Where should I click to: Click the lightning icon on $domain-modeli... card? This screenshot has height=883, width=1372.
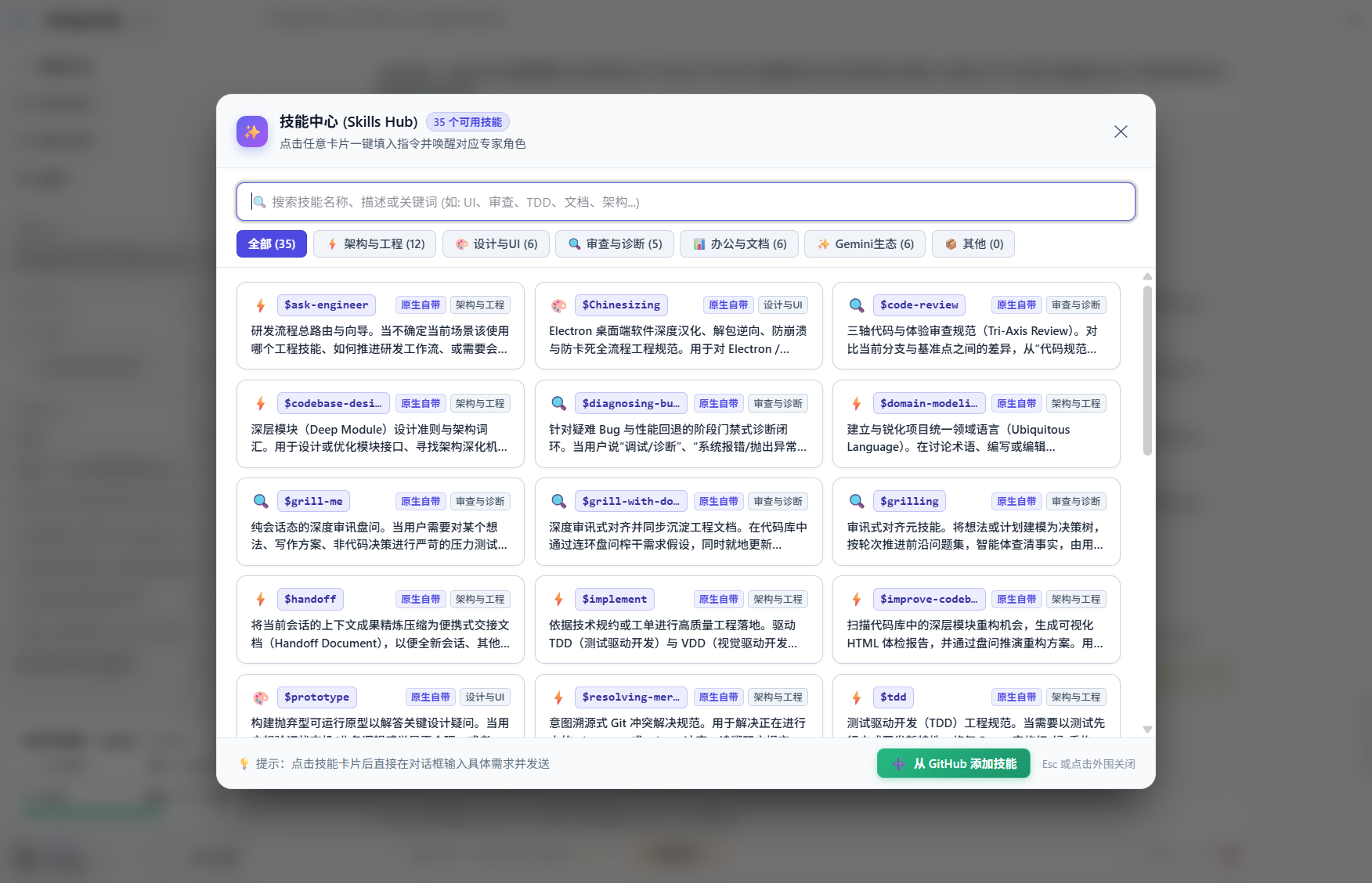tap(857, 403)
